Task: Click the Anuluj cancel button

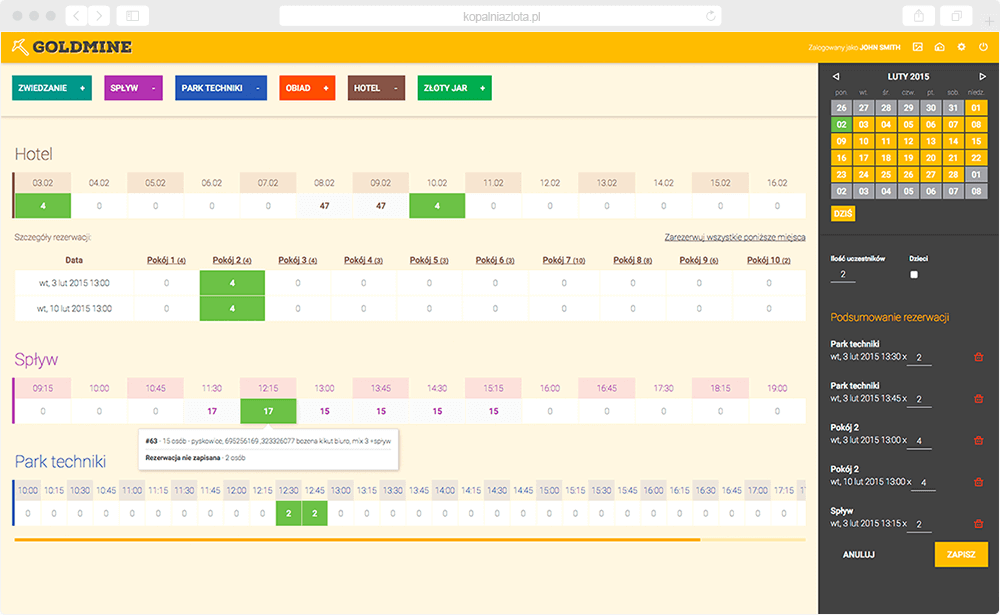Action: tap(859, 554)
